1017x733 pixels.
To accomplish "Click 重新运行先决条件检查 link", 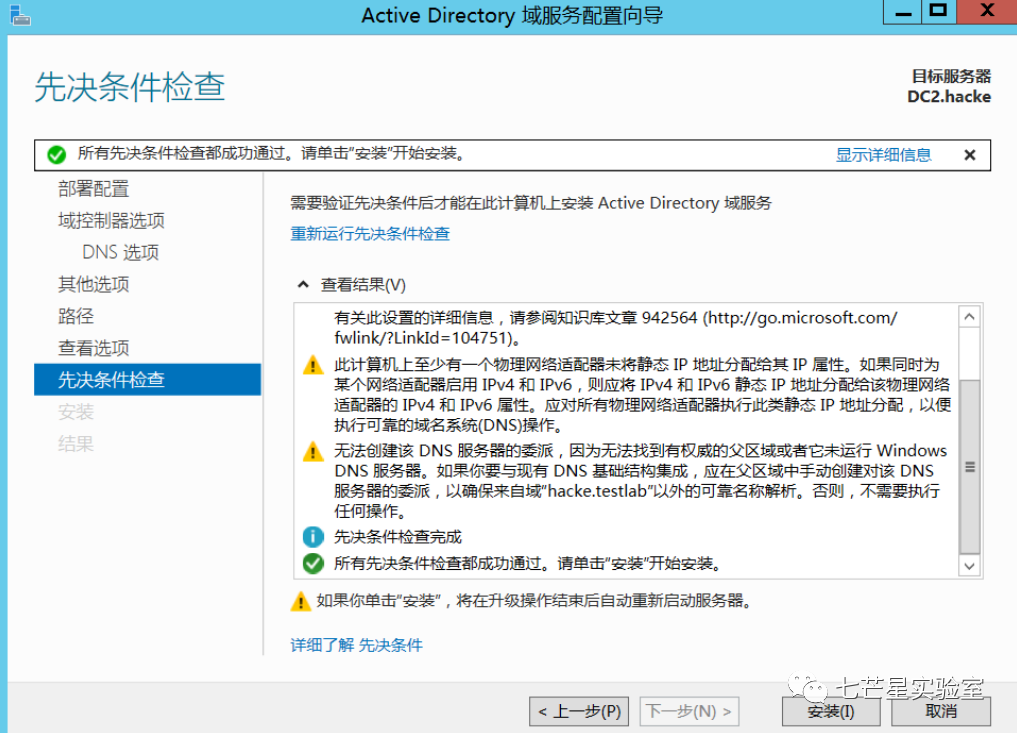I will coord(370,234).
